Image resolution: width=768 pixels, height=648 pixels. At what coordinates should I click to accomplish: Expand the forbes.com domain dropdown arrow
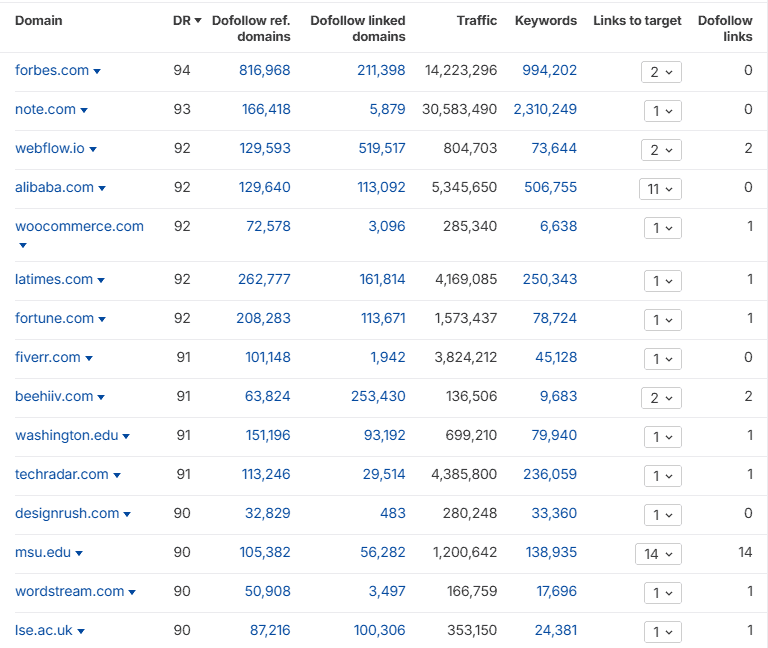point(97,72)
